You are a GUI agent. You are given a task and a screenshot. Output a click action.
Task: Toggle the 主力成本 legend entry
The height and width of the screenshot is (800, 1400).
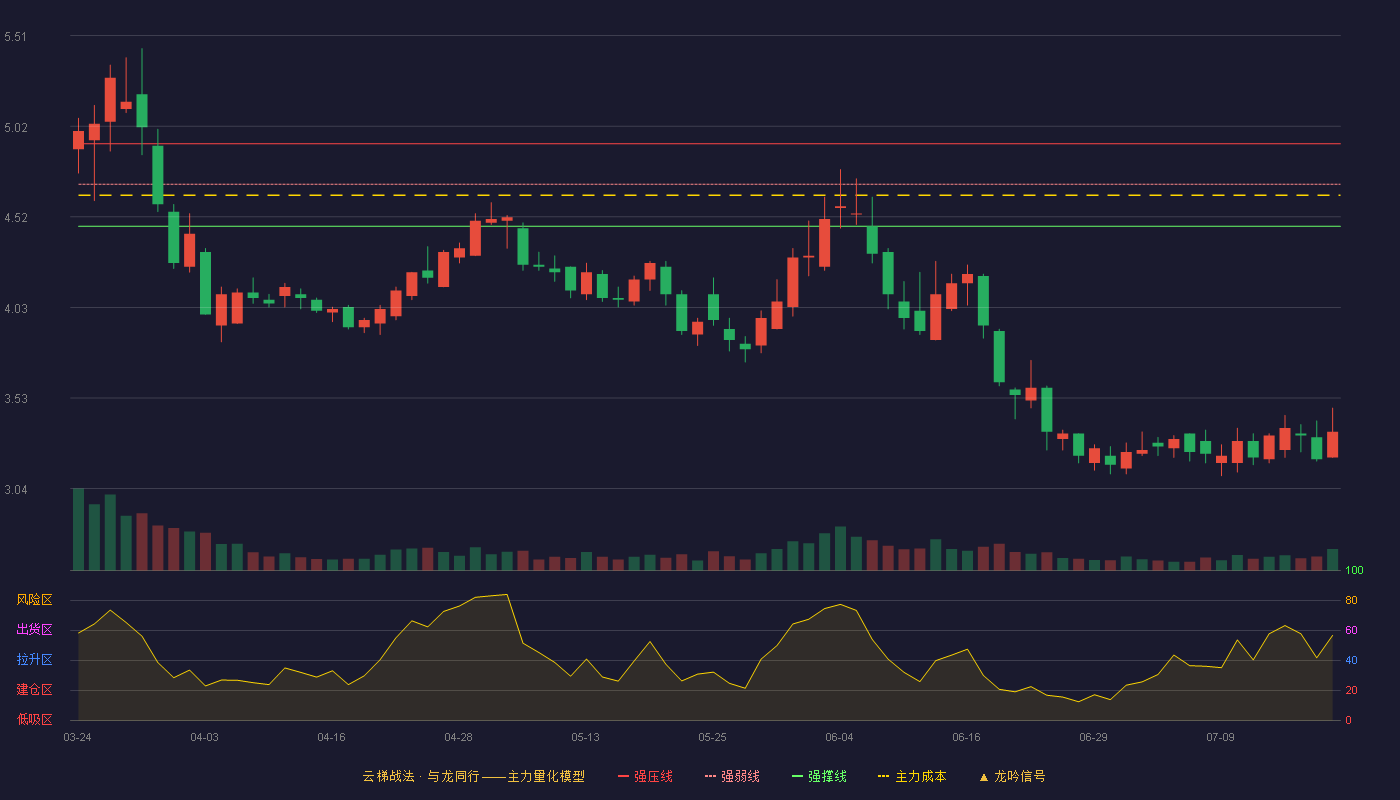click(912, 776)
